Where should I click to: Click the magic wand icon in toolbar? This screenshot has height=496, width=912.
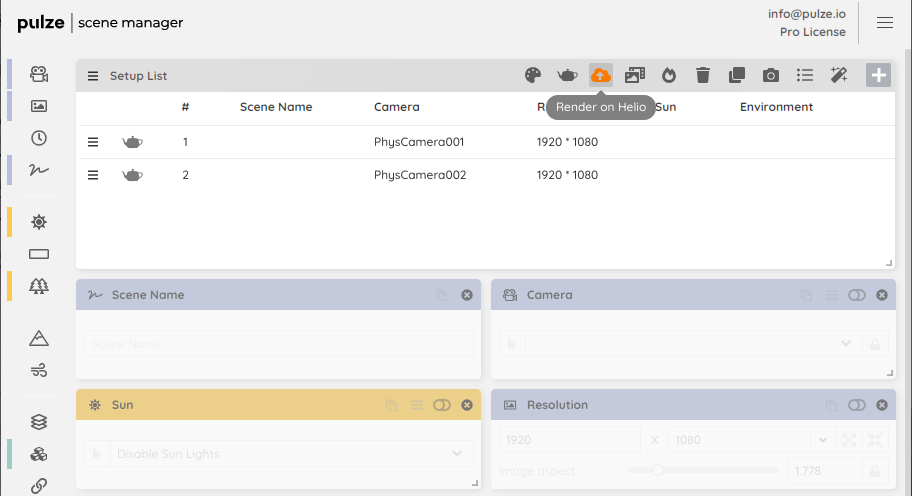point(839,75)
